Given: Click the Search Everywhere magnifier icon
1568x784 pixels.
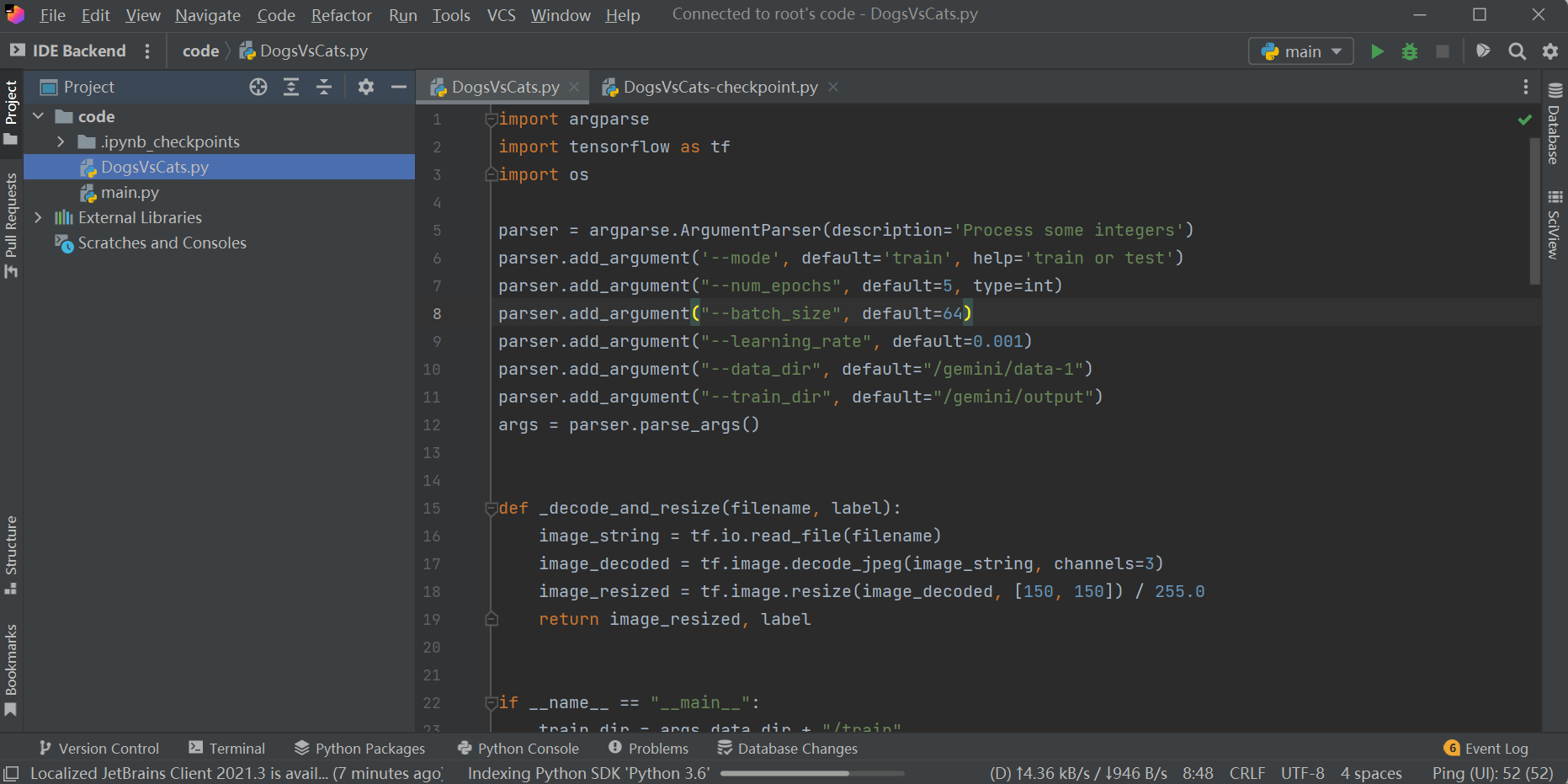Looking at the screenshot, I should pos(1517,51).
